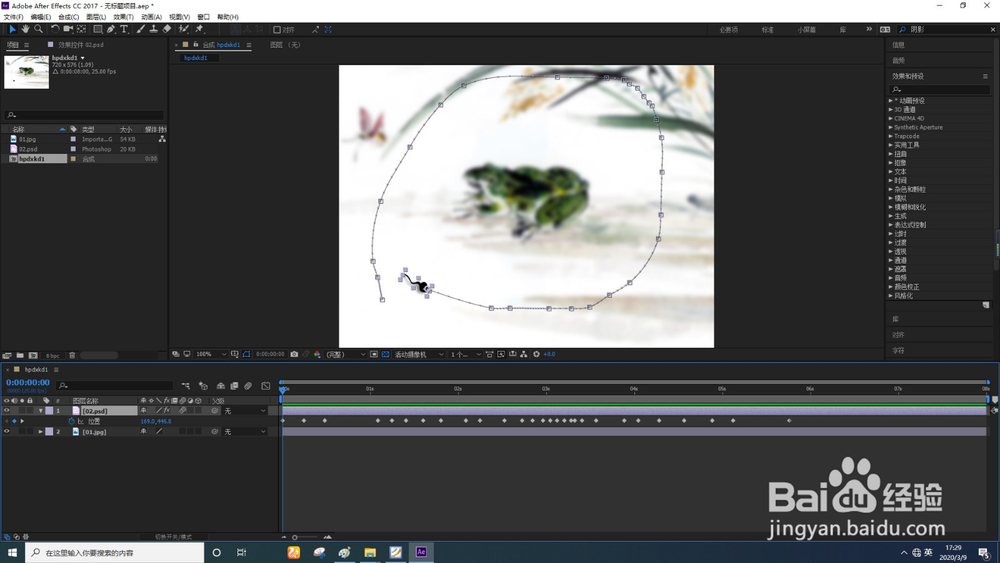Viewport: 1000px width, 563px height.
Task: Select the Hand tool
Action: (26, 29)
